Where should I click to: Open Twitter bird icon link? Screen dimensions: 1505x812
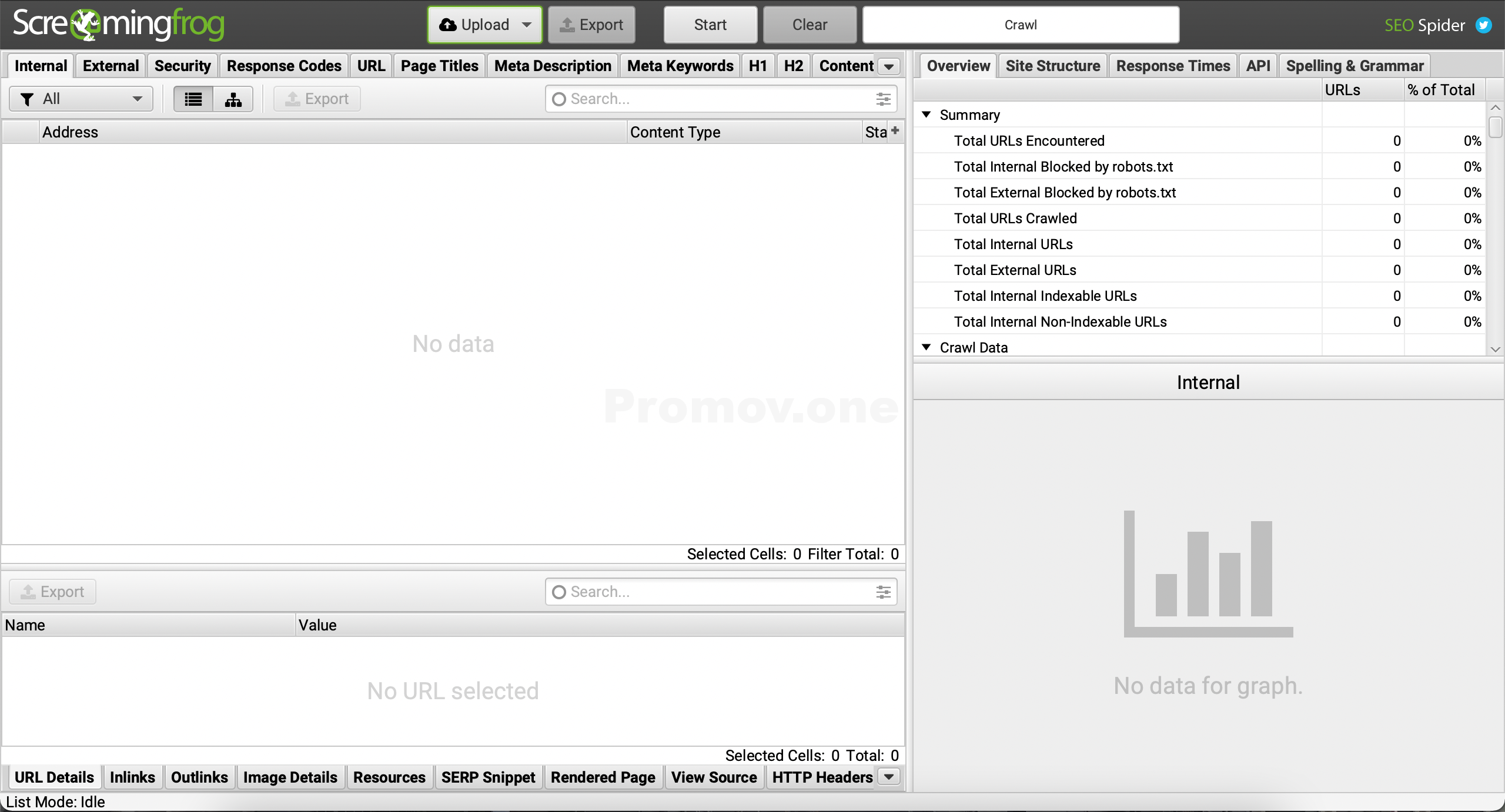click(x=1484, y=25)
